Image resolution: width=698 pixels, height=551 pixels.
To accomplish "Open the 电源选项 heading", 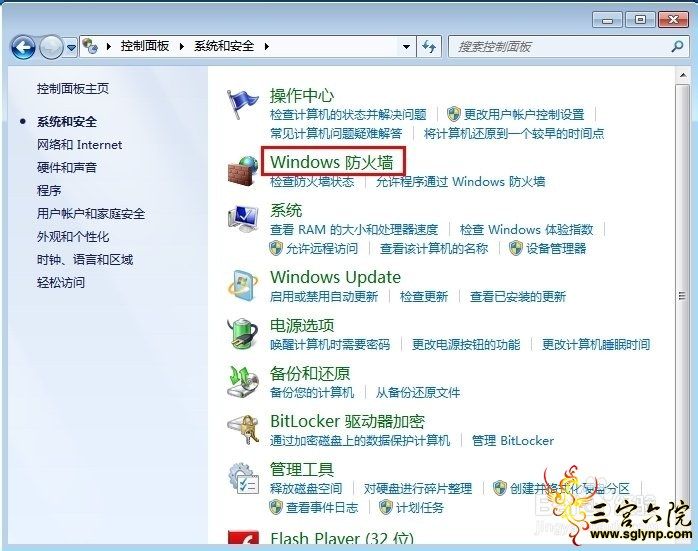I will 301,325.
